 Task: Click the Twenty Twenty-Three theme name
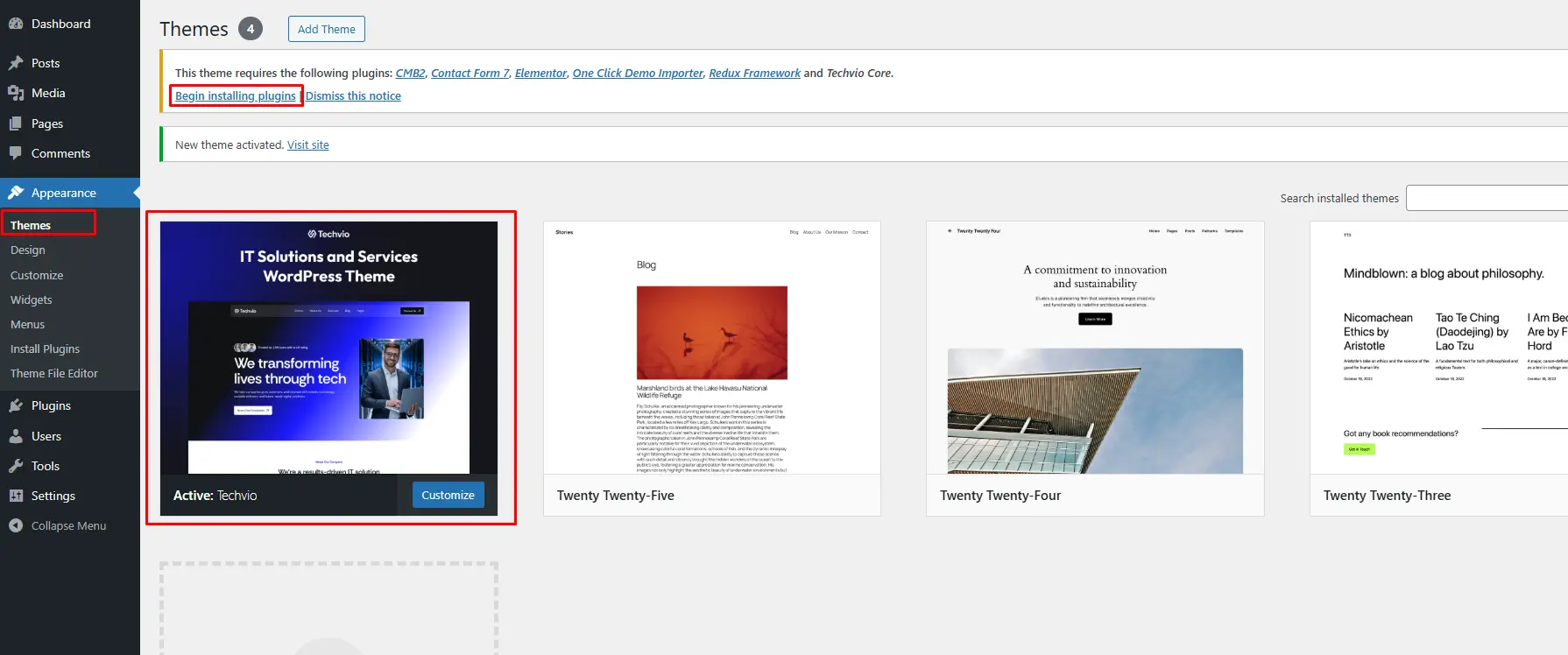(x=1388, y=495)
